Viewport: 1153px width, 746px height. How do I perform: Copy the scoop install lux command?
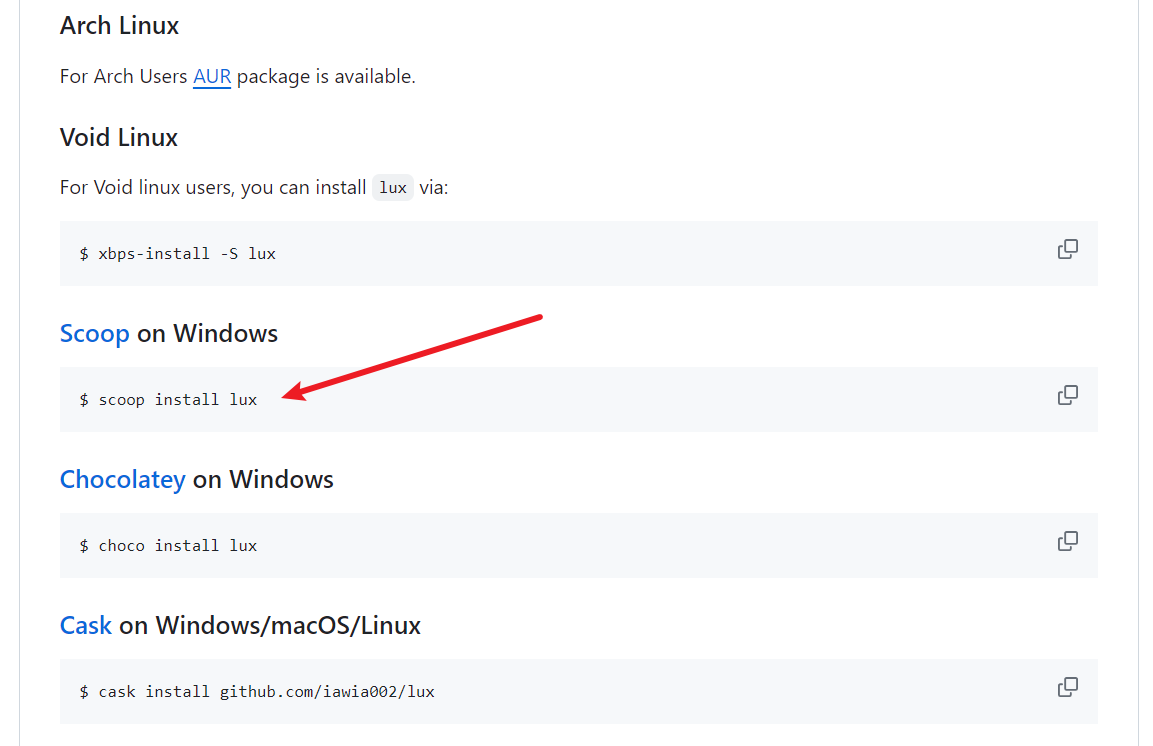(1068, 395)
